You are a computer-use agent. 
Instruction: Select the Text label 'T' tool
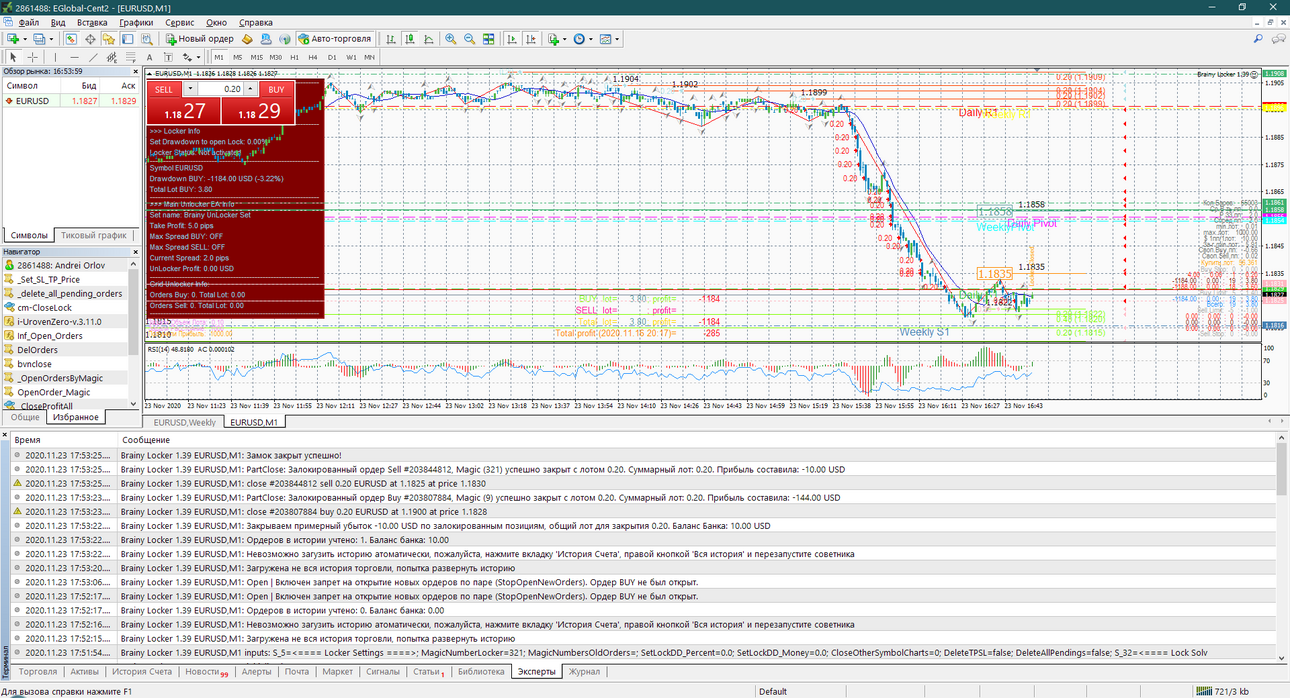(x=168, y=57)
